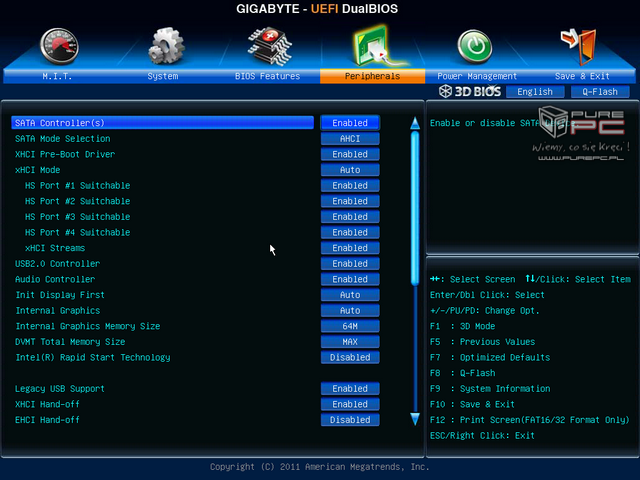Click the scrollbar track below the thumb
Viewport: 640px width, 480px height.
point(415,349)
